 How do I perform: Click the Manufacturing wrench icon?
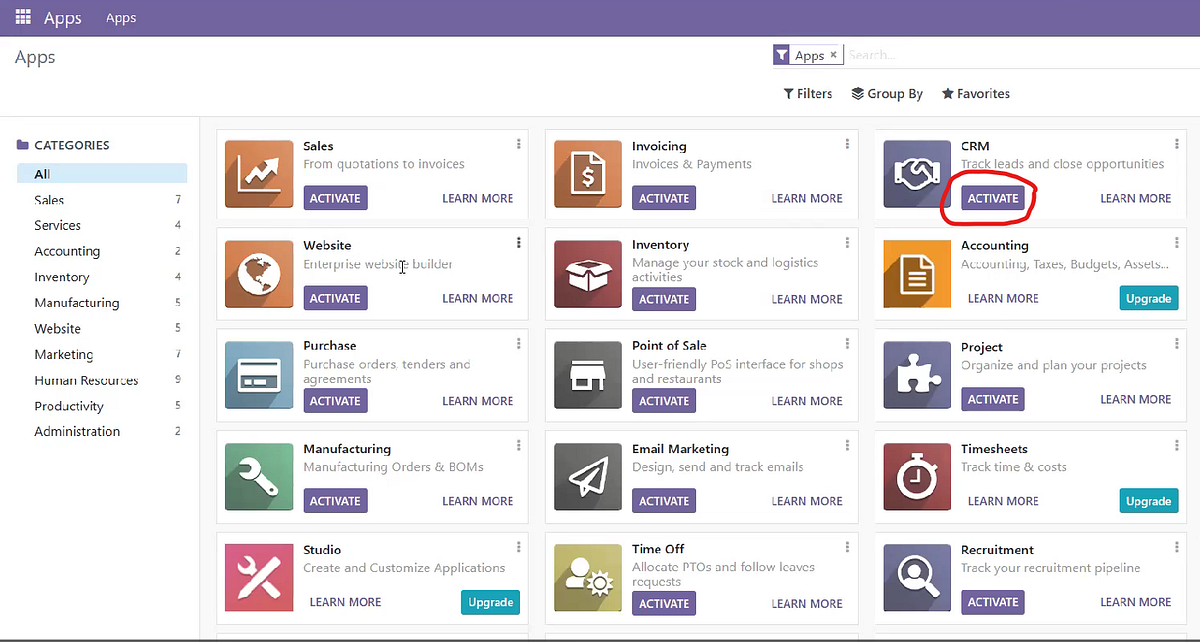[x=259, y=477]
